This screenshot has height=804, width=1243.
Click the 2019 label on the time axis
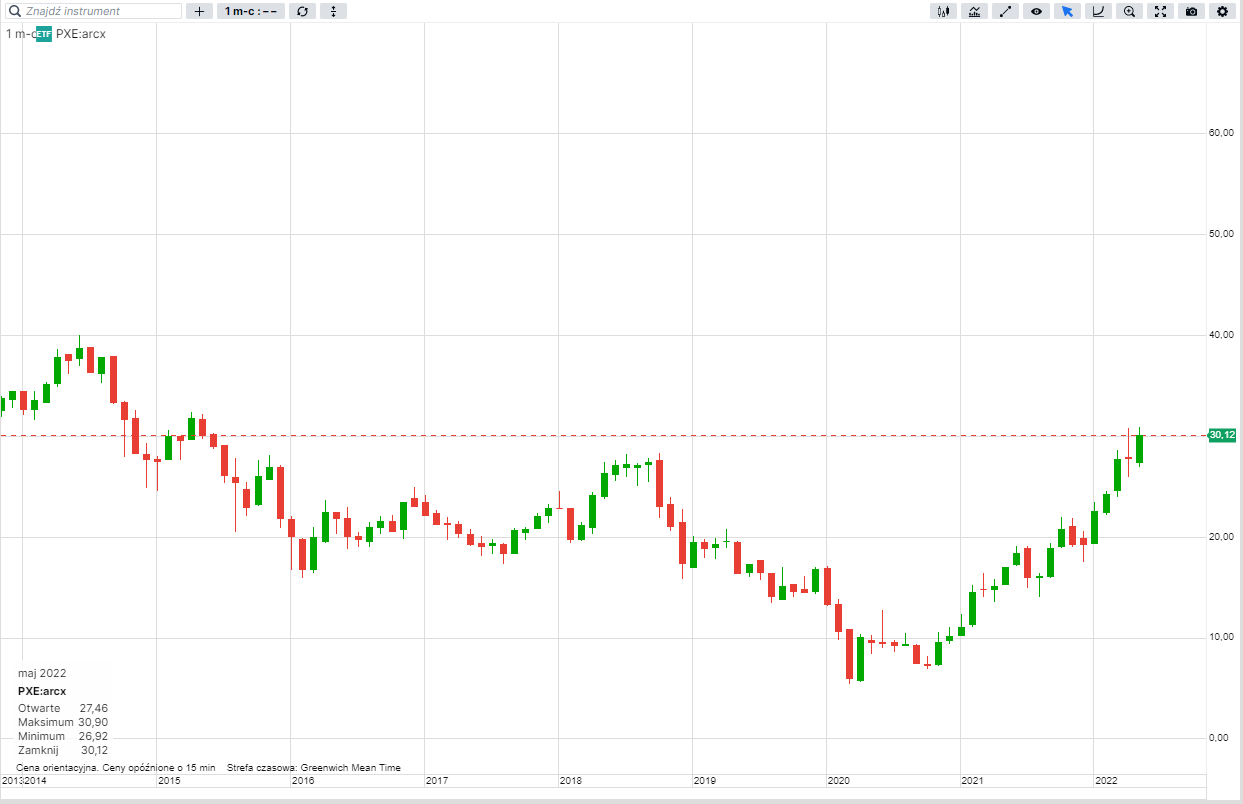point(705,780)
